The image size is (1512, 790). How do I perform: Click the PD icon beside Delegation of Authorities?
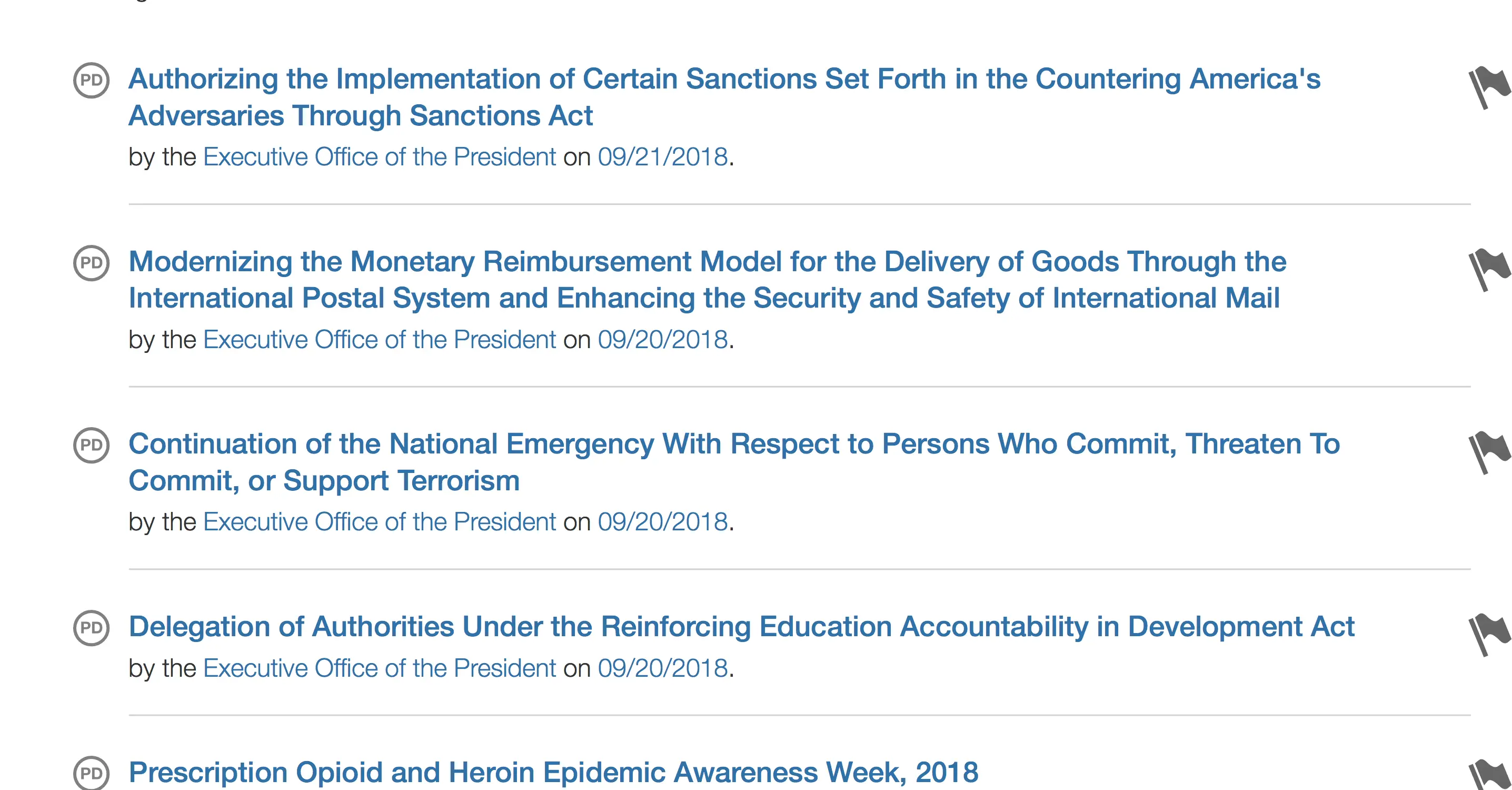tap(91, 627)
